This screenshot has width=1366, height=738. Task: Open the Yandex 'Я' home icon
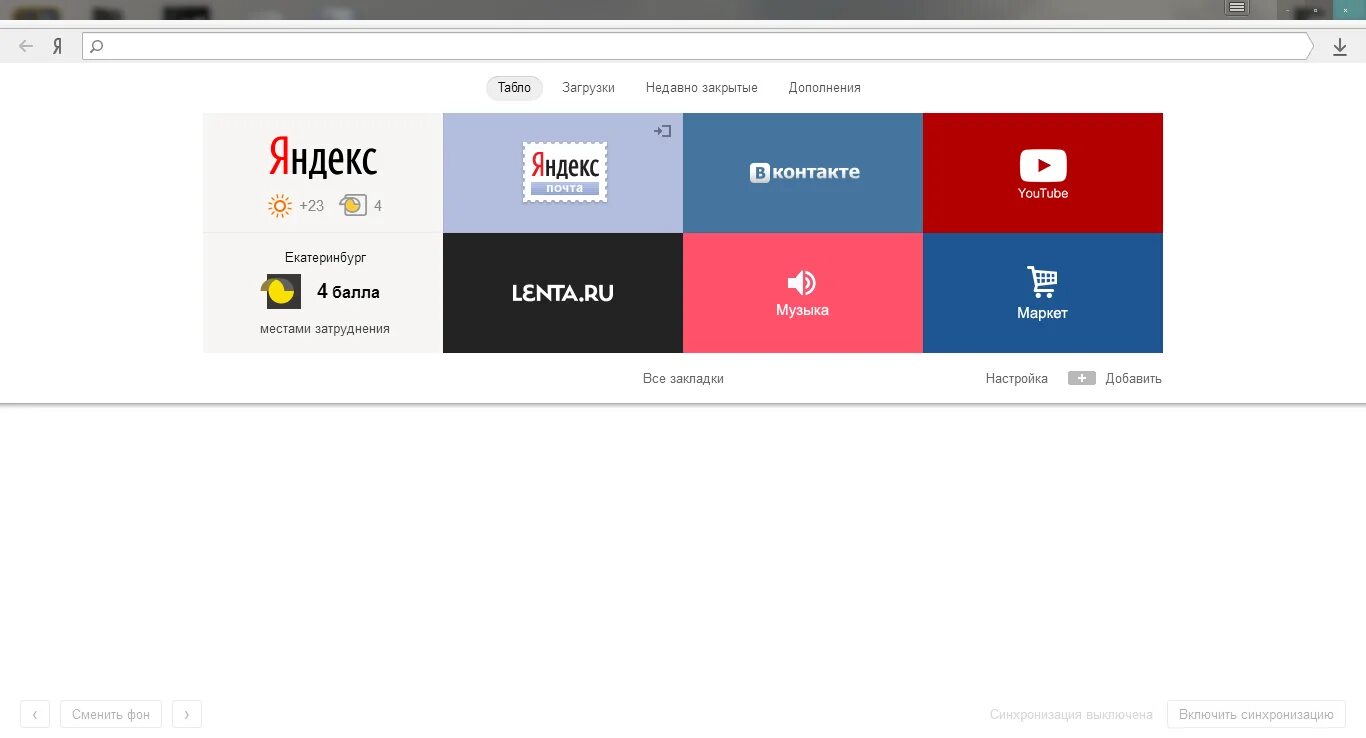coord(58,46)
